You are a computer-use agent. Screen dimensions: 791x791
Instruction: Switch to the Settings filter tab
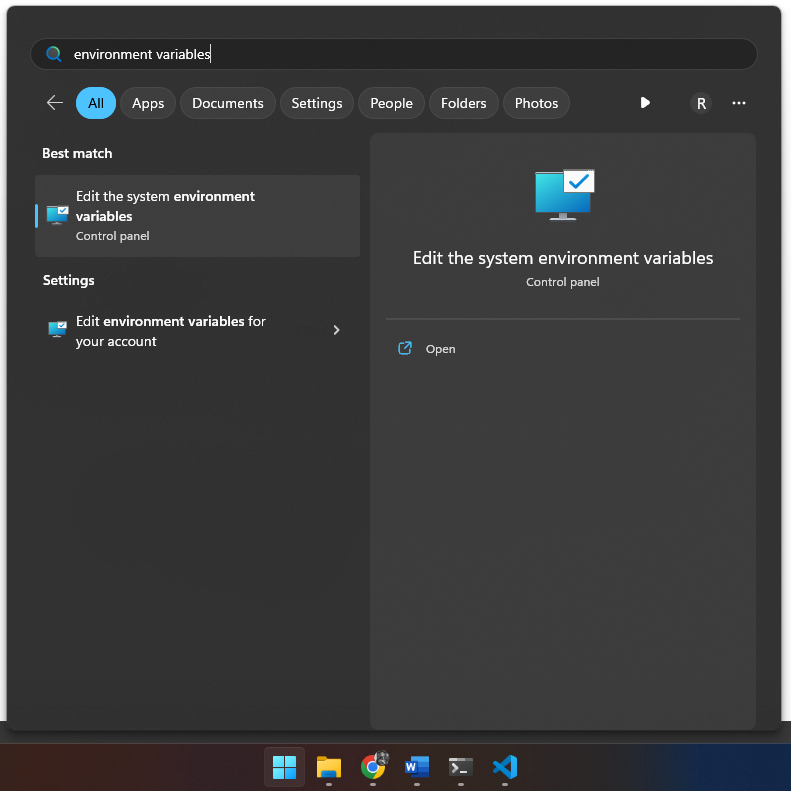pos(317,103)
